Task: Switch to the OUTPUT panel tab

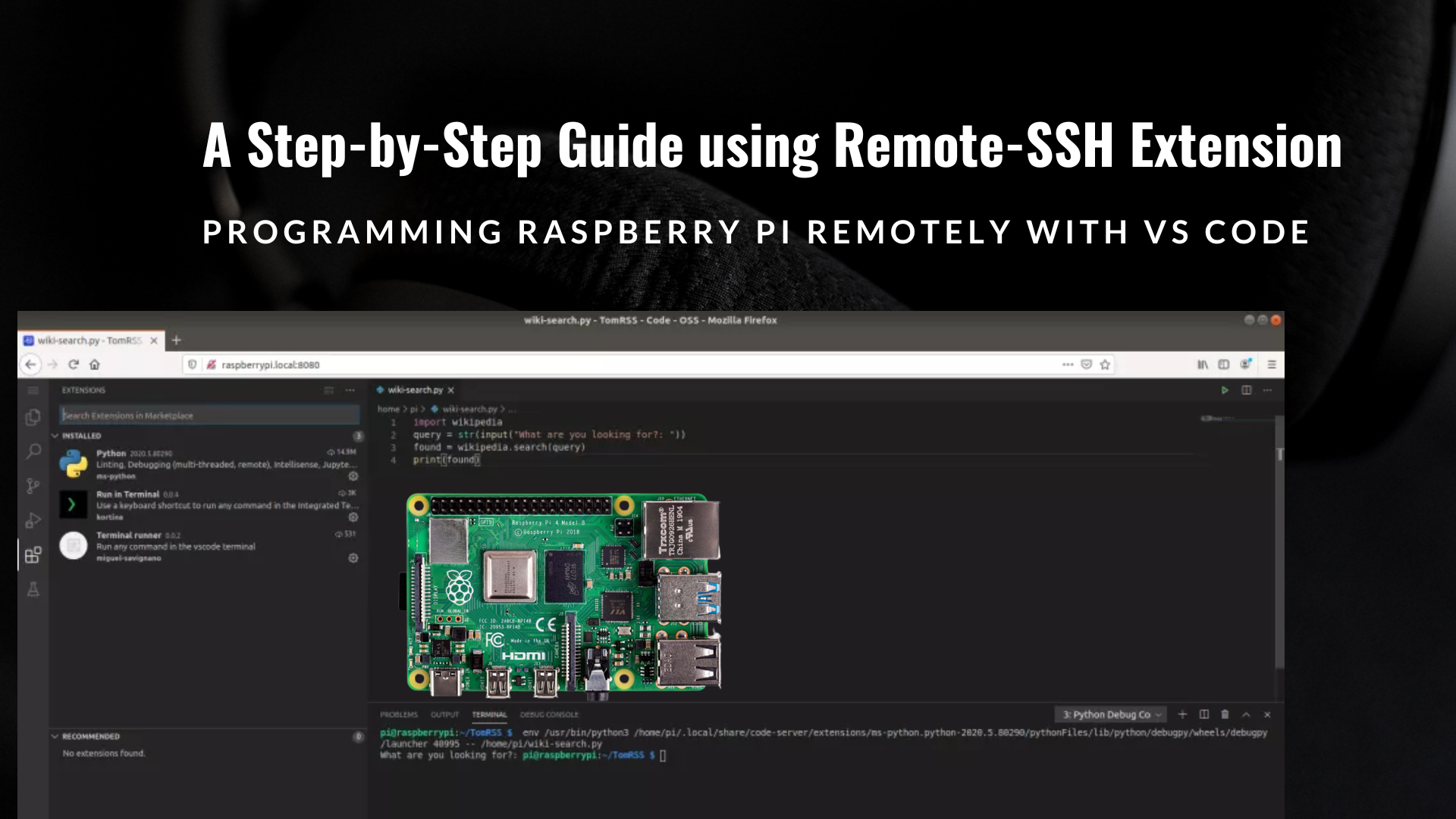Action: click(x=445, y=714)
